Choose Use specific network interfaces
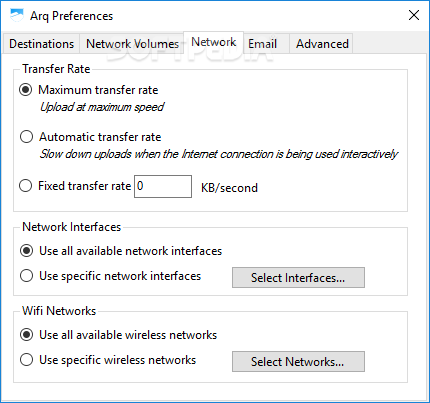Viewport: 430px width, 403px height. [26, 276]
